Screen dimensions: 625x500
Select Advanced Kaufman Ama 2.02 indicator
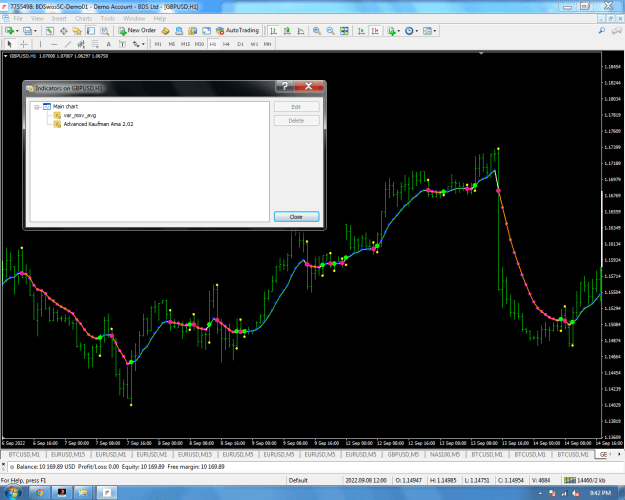(98, 124)
